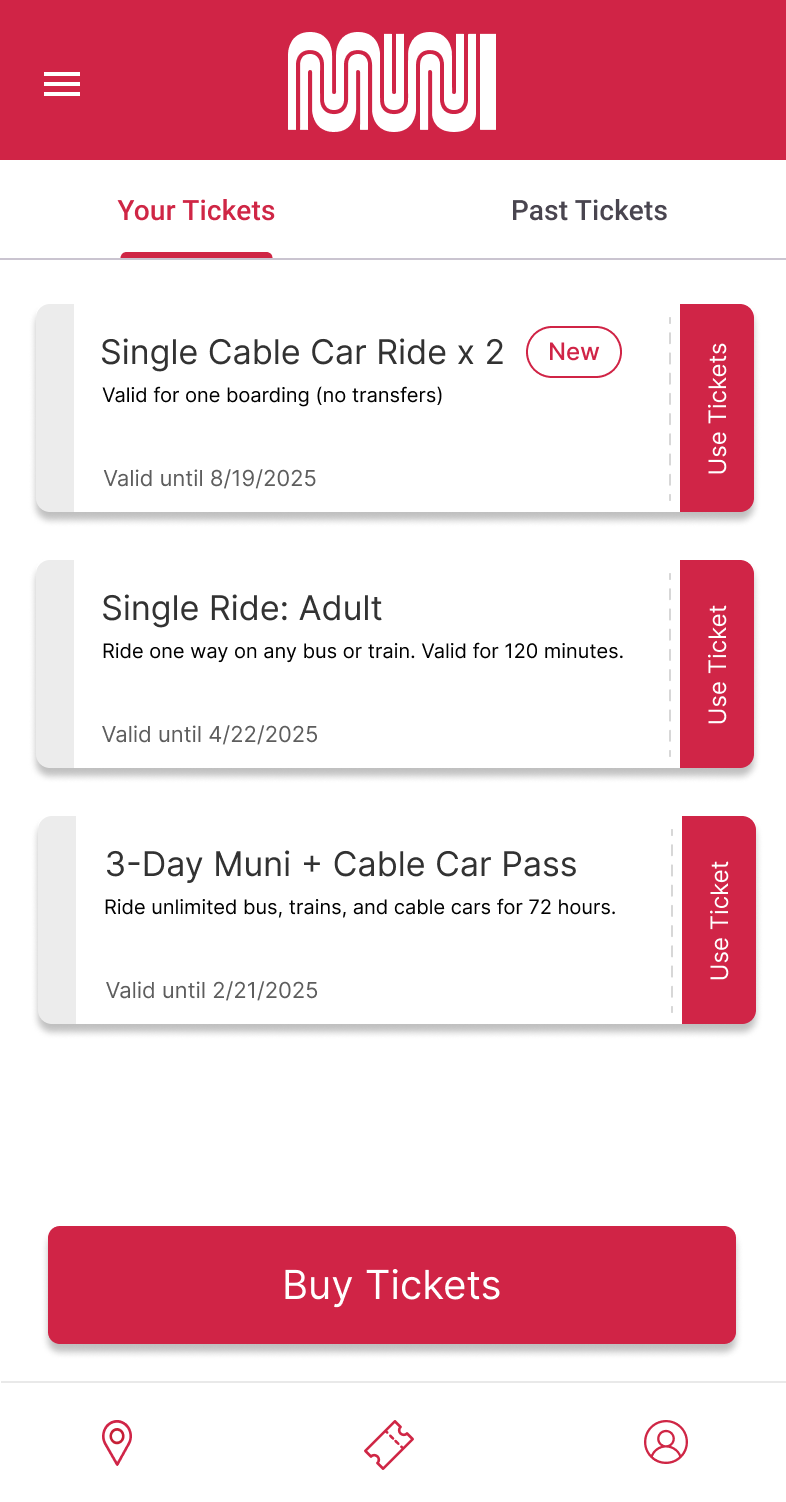Select the Your Tickets tab
The image size is (786, 1502).
pyautogui.click(x=196, y=211)
